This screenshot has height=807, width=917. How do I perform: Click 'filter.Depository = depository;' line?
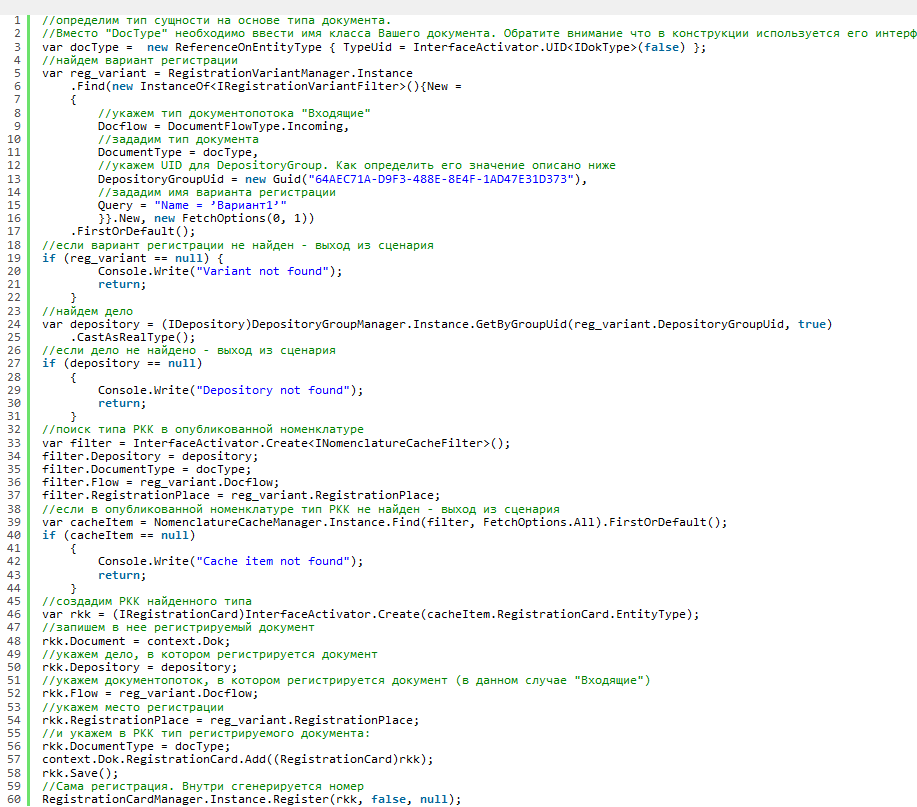[150, 456]
